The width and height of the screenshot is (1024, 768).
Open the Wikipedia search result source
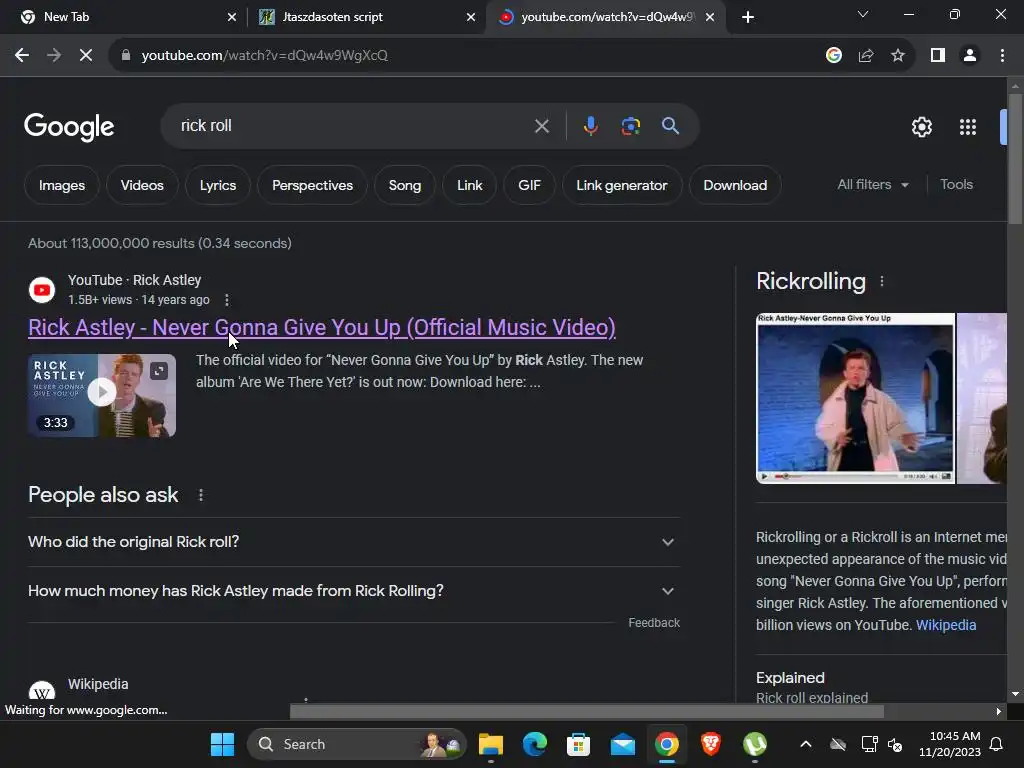click(98, 684)
